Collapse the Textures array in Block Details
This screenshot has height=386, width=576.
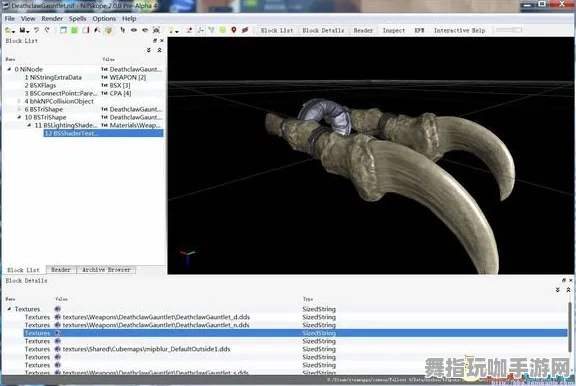[10, 309]
